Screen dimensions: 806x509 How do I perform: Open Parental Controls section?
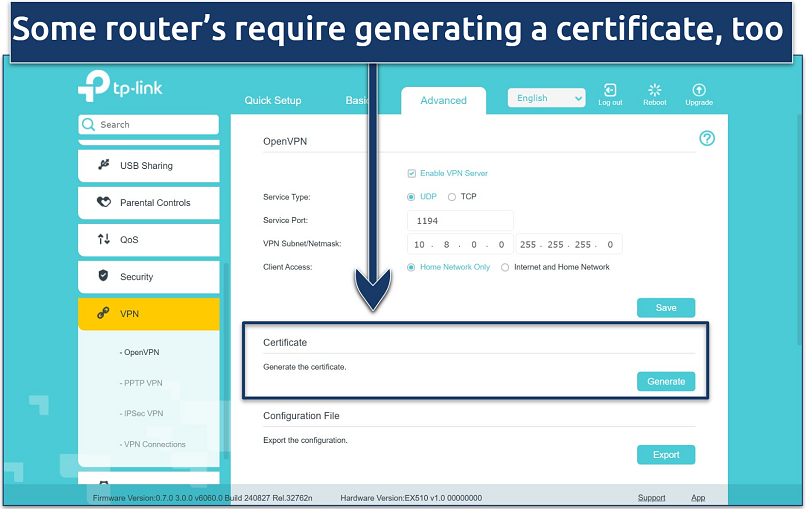[x=148, y=203]
